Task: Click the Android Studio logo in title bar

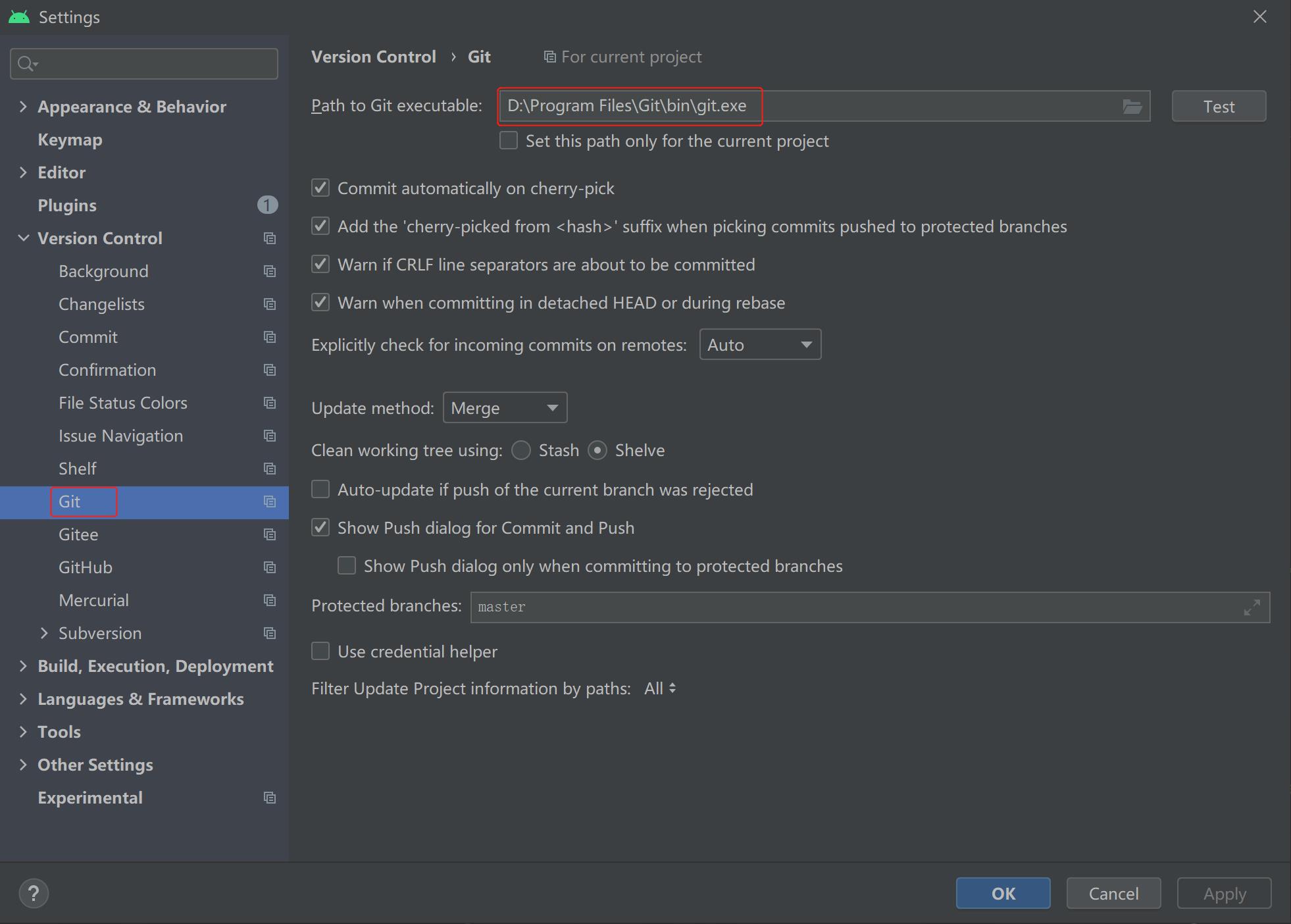Action: 19,17
